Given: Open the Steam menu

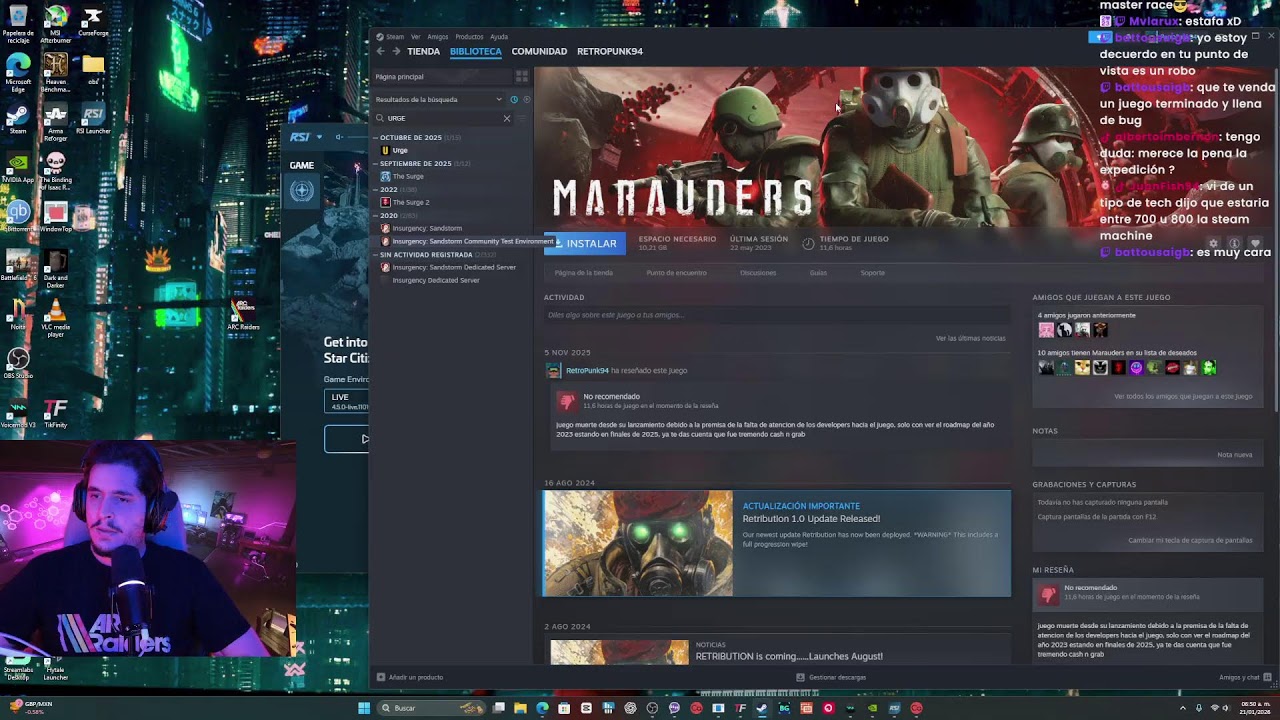Looking at the screenshot, I should coord(395,37).
